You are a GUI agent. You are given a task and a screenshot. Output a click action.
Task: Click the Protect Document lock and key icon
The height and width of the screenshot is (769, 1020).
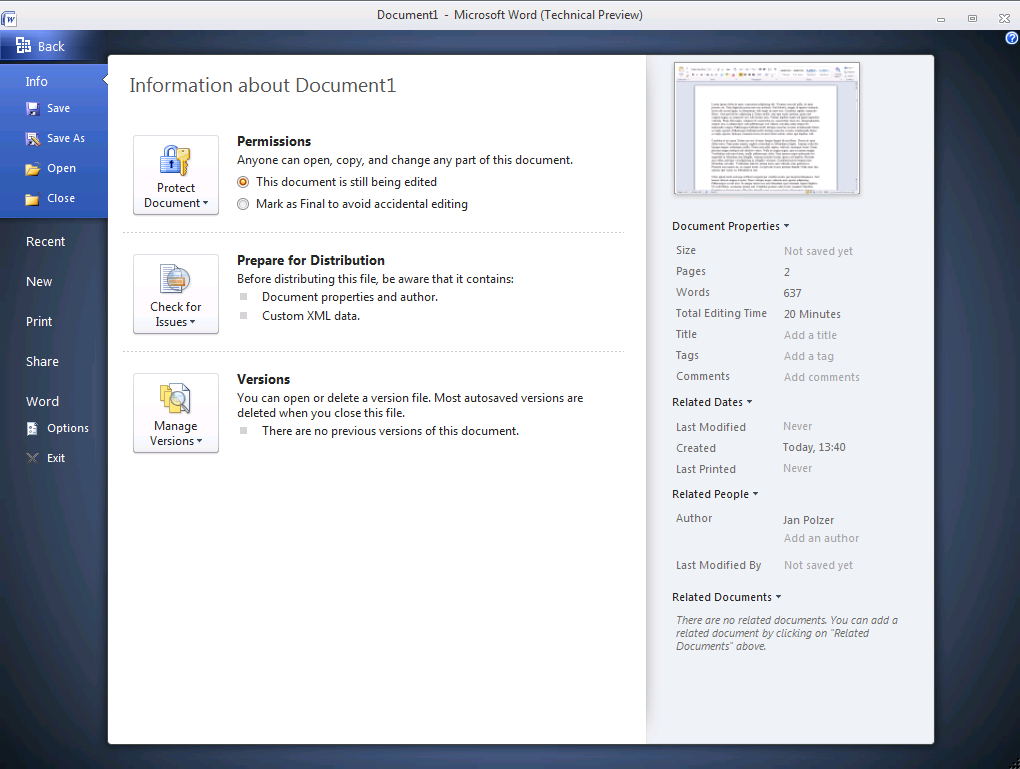coord(176,160)
